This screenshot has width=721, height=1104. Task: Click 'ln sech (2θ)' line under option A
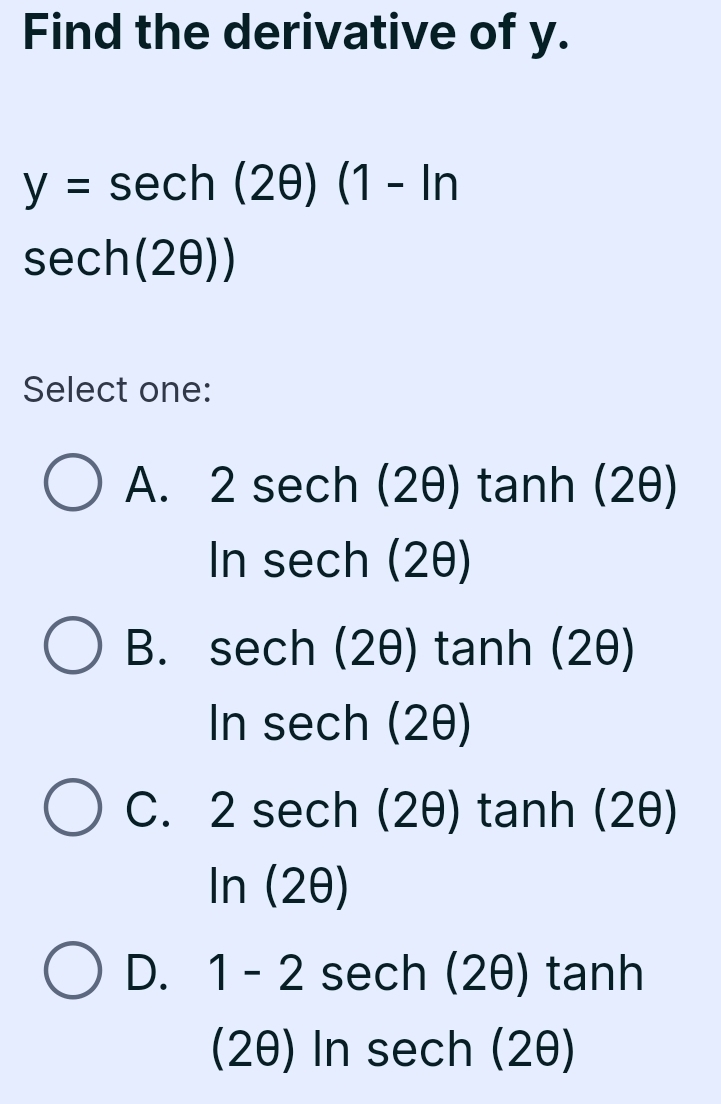[340, 561]
